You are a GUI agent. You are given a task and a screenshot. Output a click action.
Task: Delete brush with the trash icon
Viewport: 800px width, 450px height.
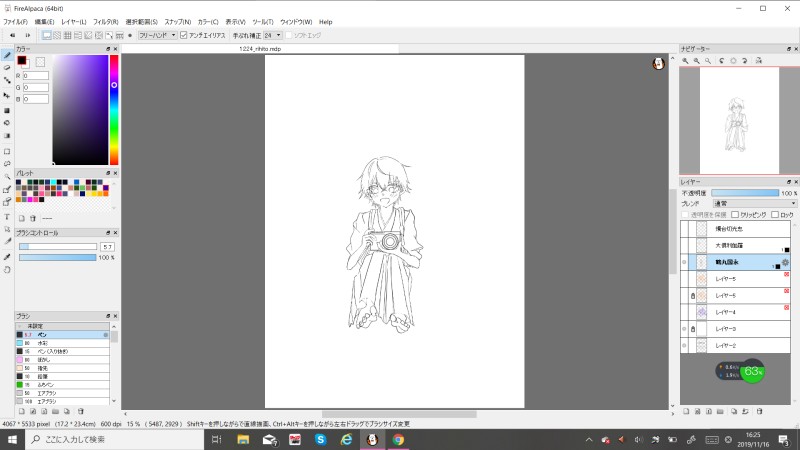point(81,411)
